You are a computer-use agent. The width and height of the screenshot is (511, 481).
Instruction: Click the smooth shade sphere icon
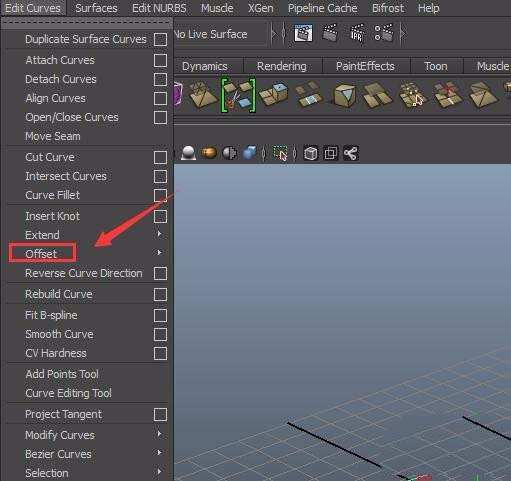coord(189,153)
